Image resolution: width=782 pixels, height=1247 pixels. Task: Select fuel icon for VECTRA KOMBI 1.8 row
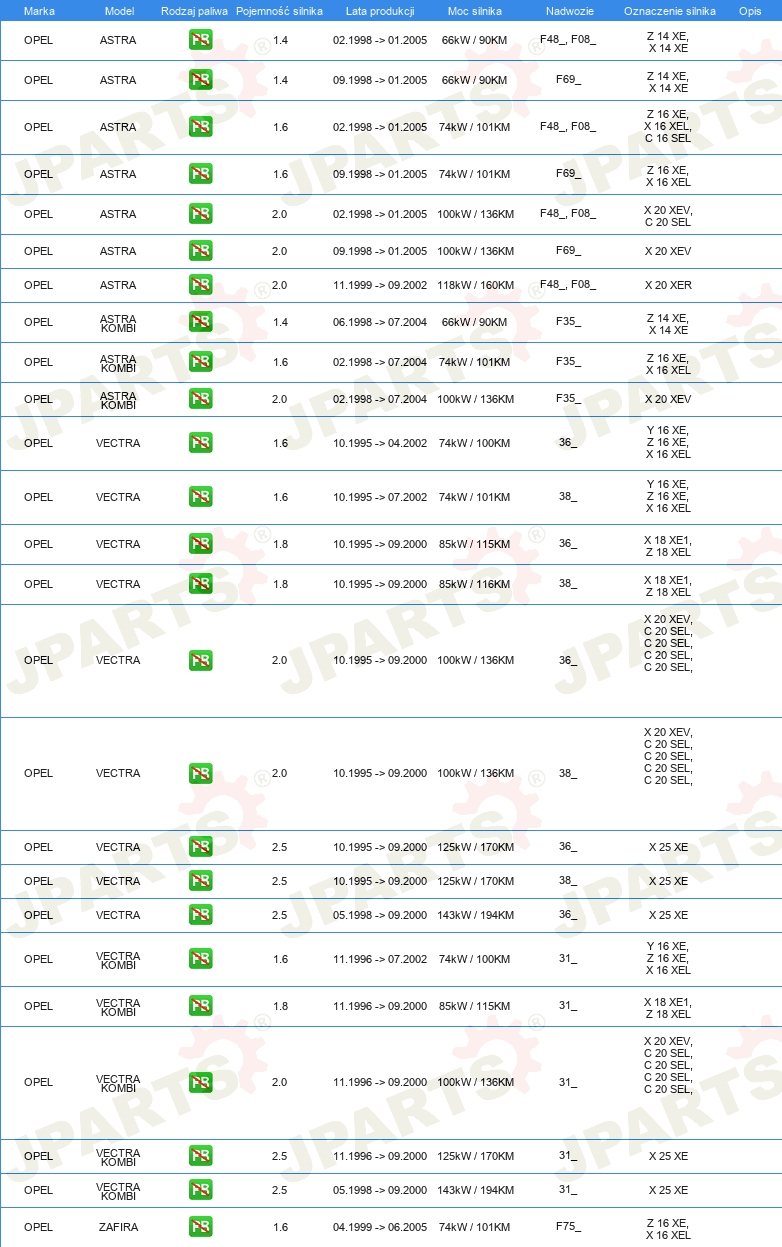(200, 1006)
